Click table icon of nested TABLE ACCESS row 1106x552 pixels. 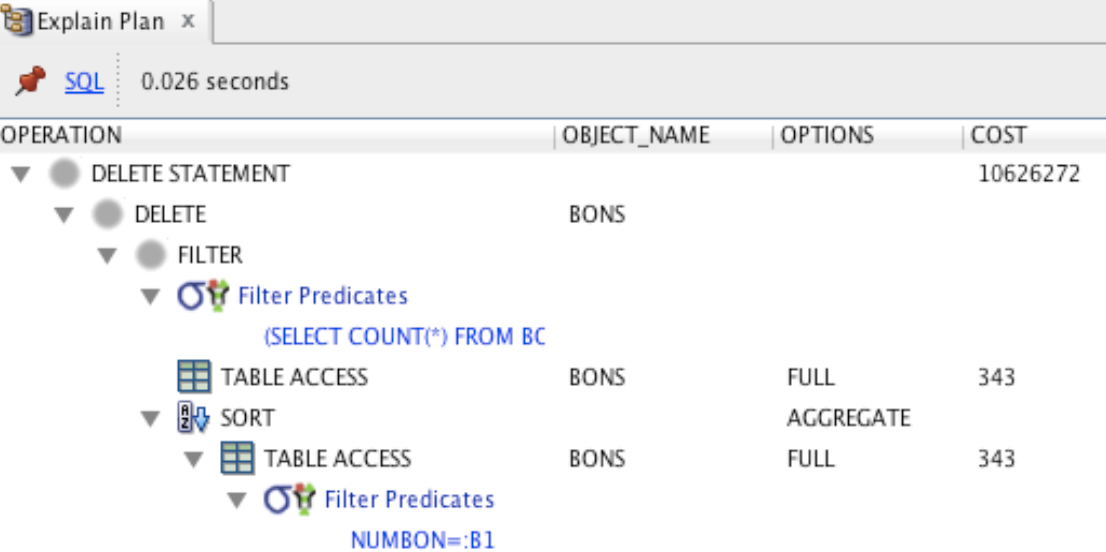(237, 459)
